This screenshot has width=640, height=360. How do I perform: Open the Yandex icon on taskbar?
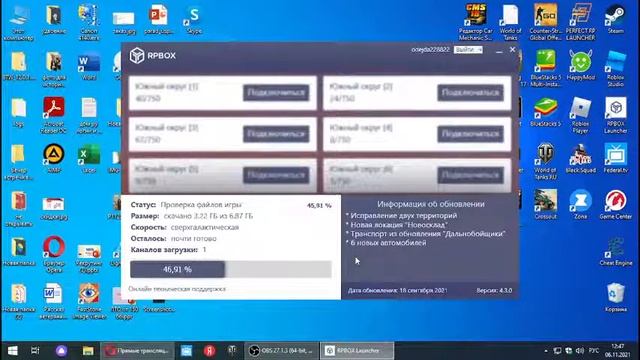[209, 351]
